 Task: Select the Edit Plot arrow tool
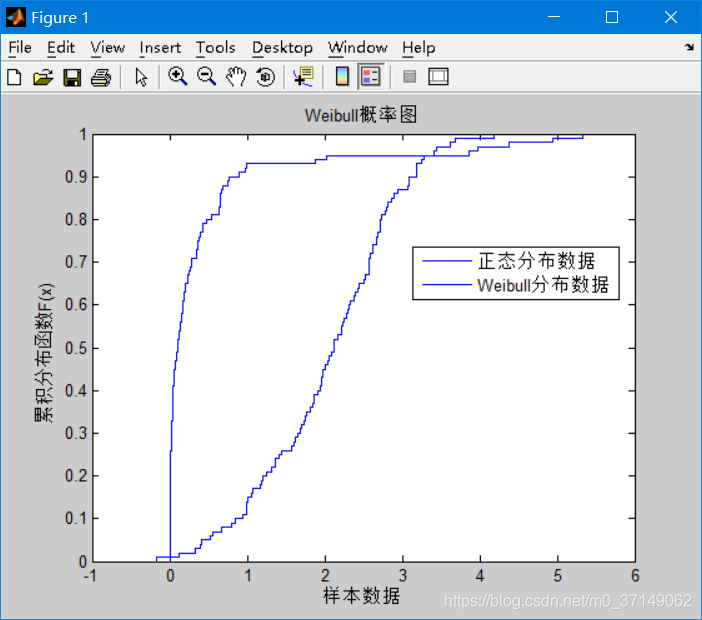click(x=141, y=77)
